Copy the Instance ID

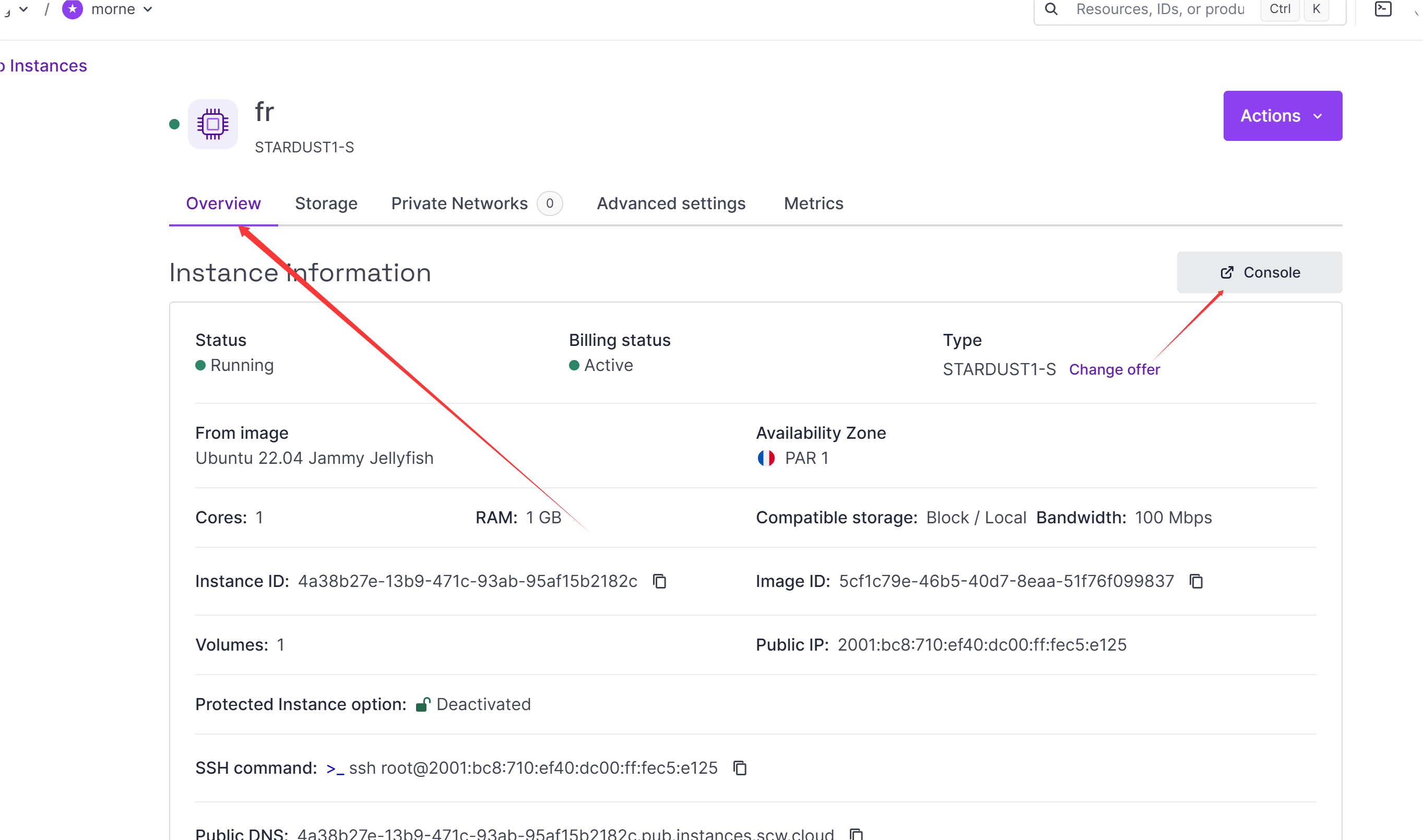(x=659, y=581)
